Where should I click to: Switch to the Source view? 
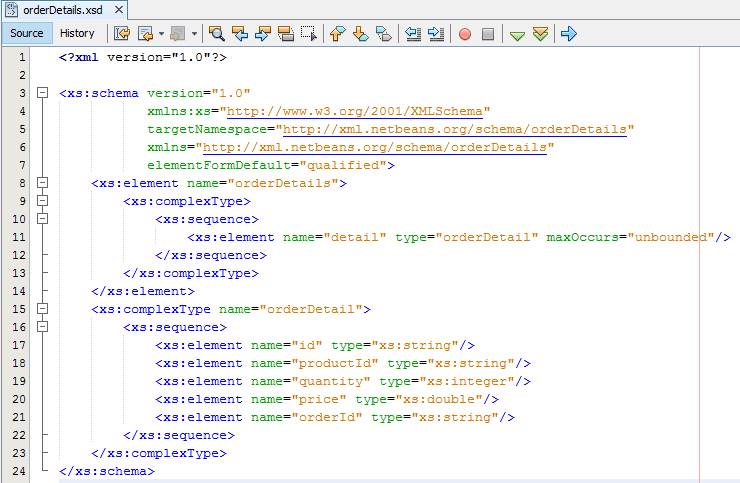coord(27,33)
